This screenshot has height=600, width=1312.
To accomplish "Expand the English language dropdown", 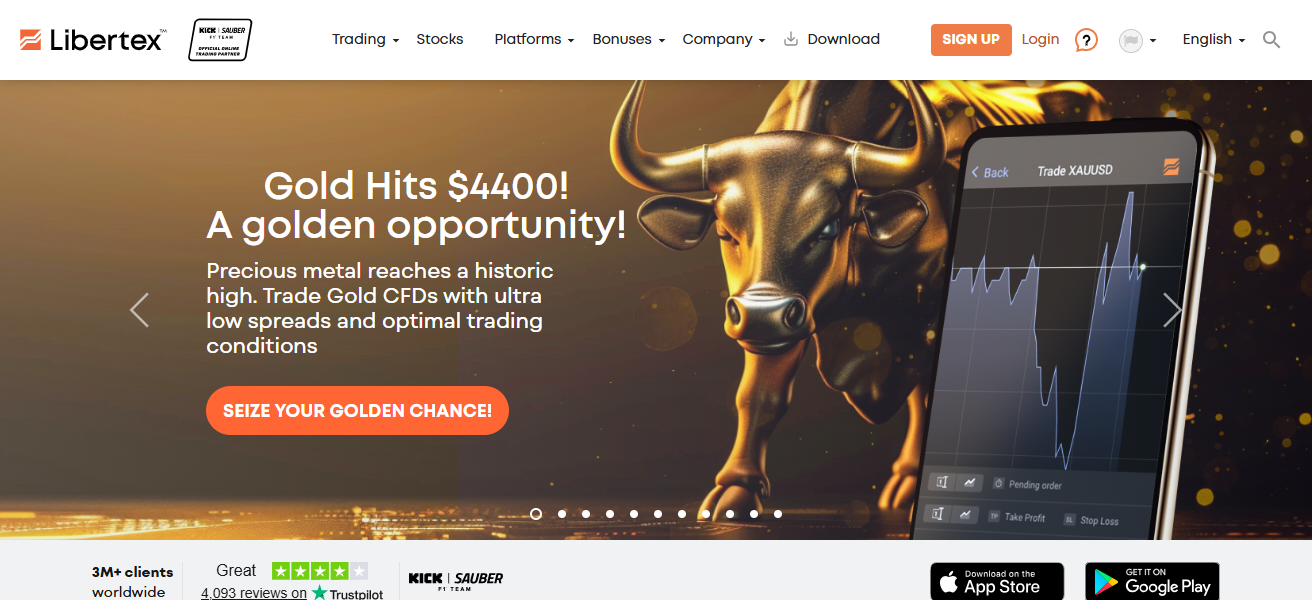I will pyautogui.click(x=1213, y=39).
